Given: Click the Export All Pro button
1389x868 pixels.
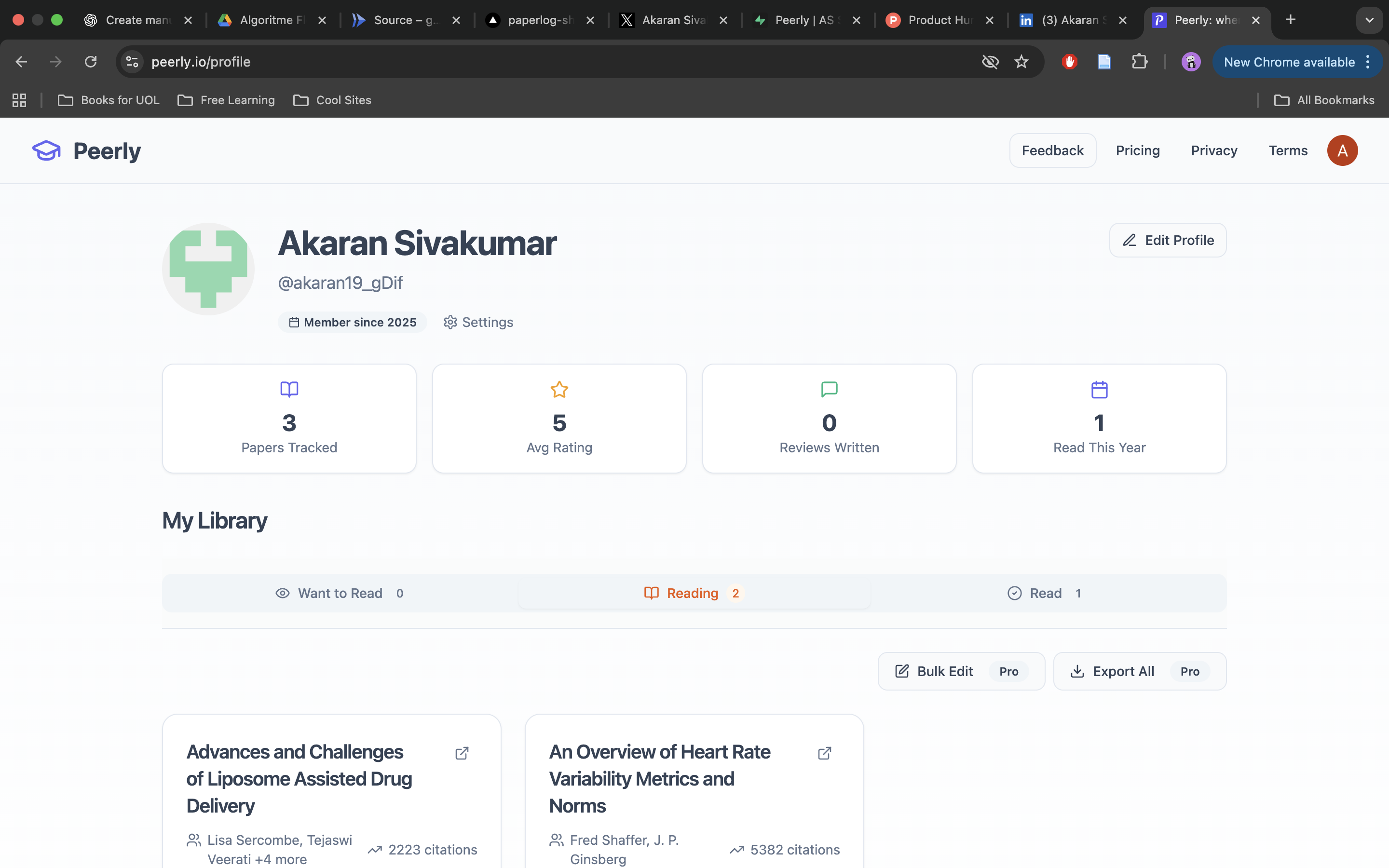Looking at the screenshot, I should coord(1139,671).
